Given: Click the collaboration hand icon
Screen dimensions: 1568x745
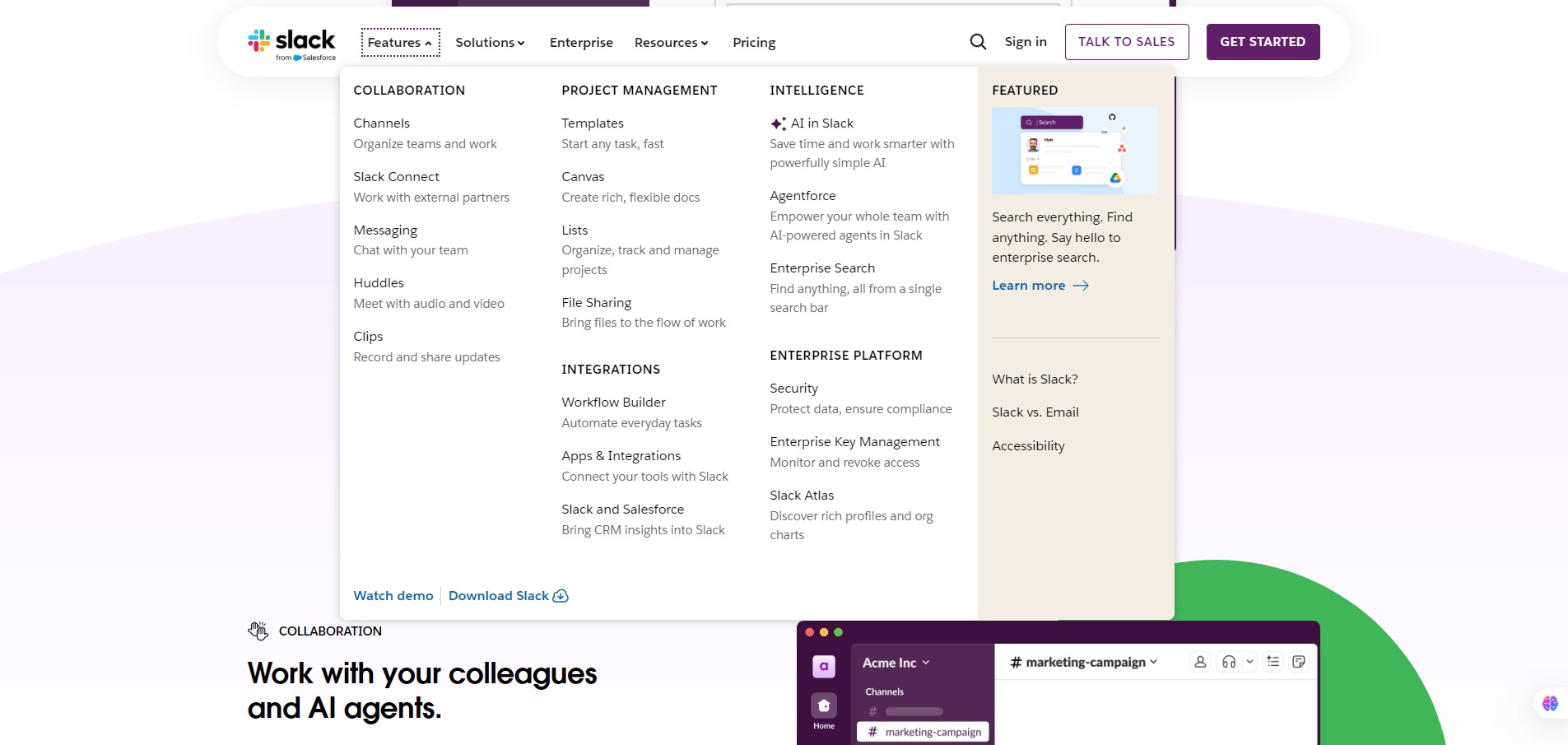Looking at the screenshot, I should point(258,631).
